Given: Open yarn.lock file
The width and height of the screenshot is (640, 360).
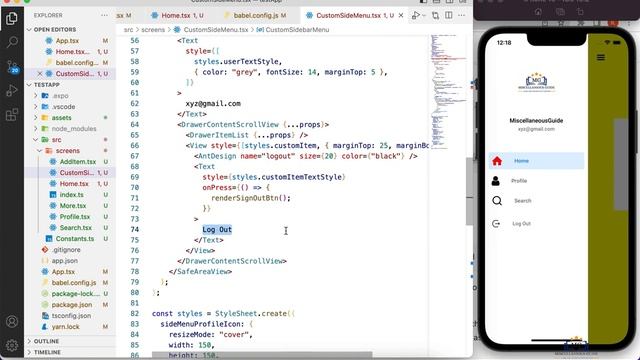Looking at the screenshot, I should (x=65, y=327).
